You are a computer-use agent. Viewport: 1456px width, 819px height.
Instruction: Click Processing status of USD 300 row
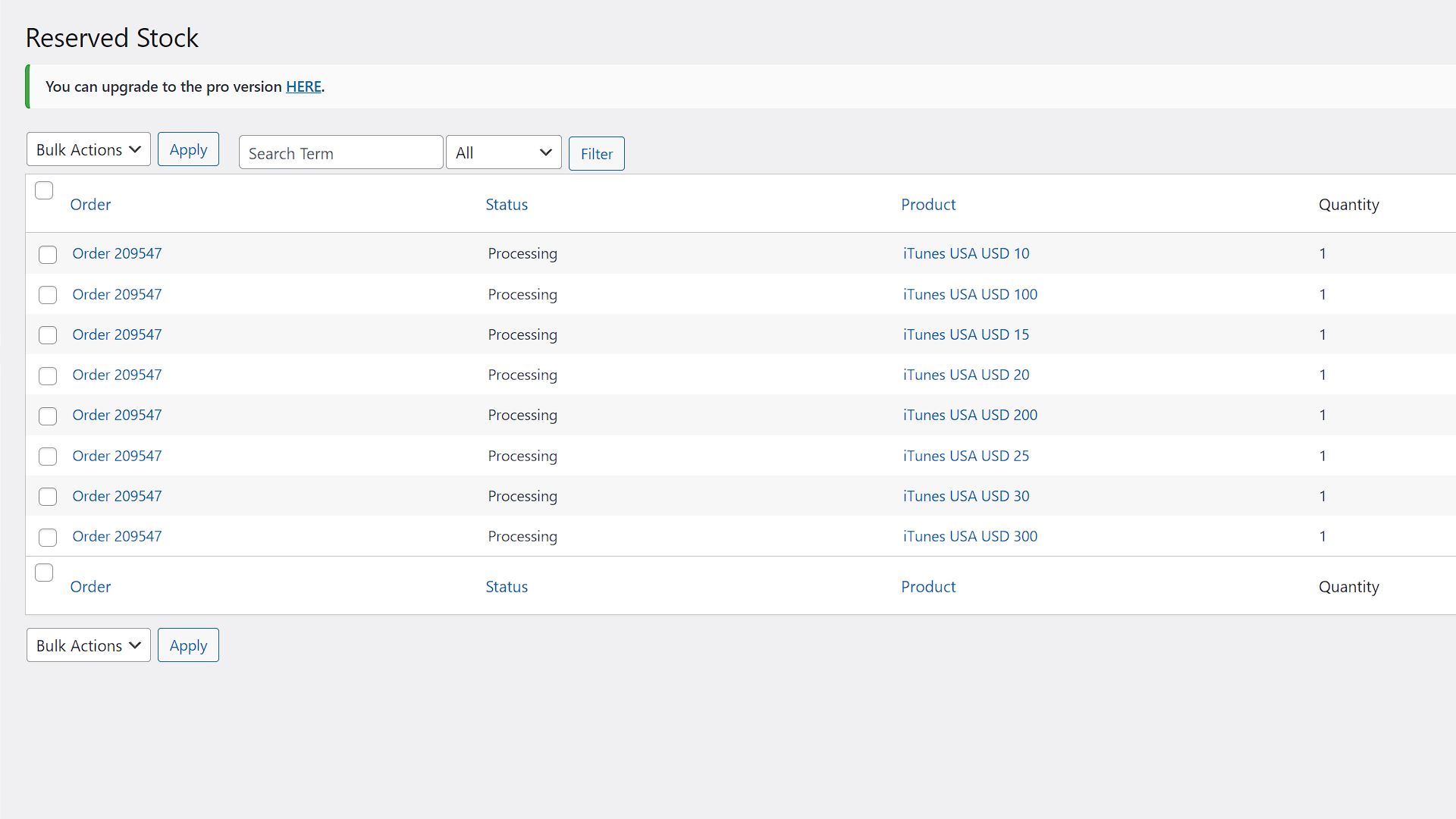point(522,537)
